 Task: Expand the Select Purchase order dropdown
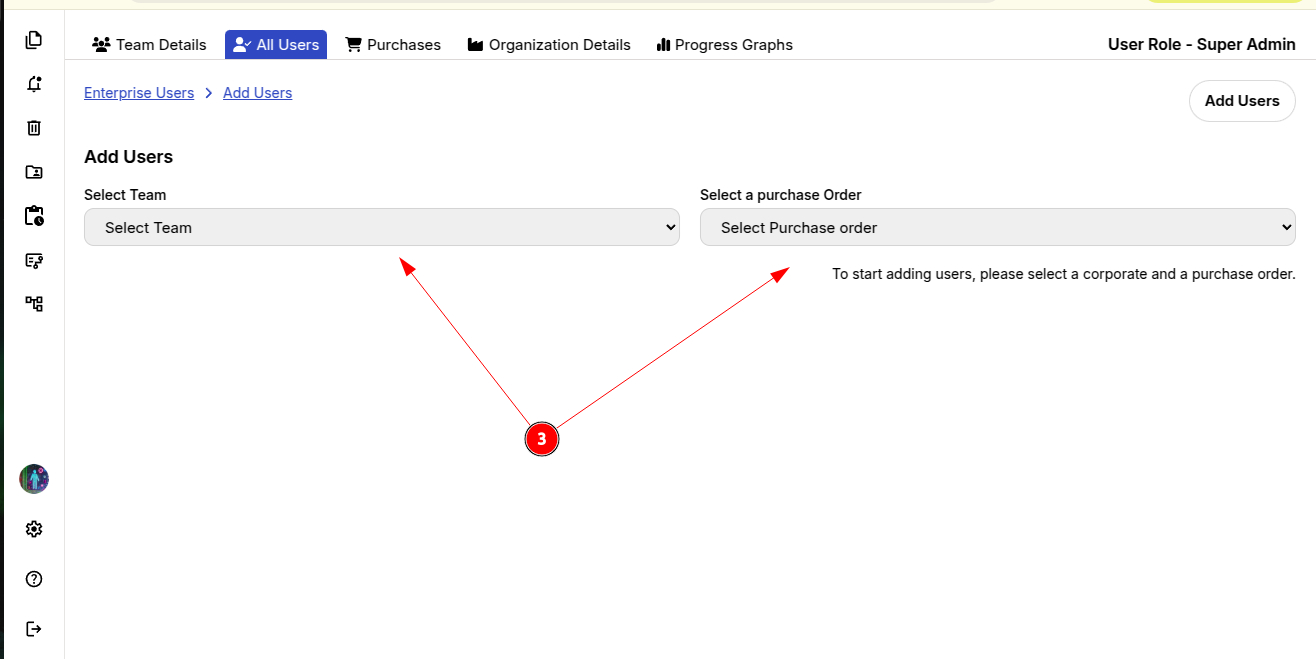997,227
